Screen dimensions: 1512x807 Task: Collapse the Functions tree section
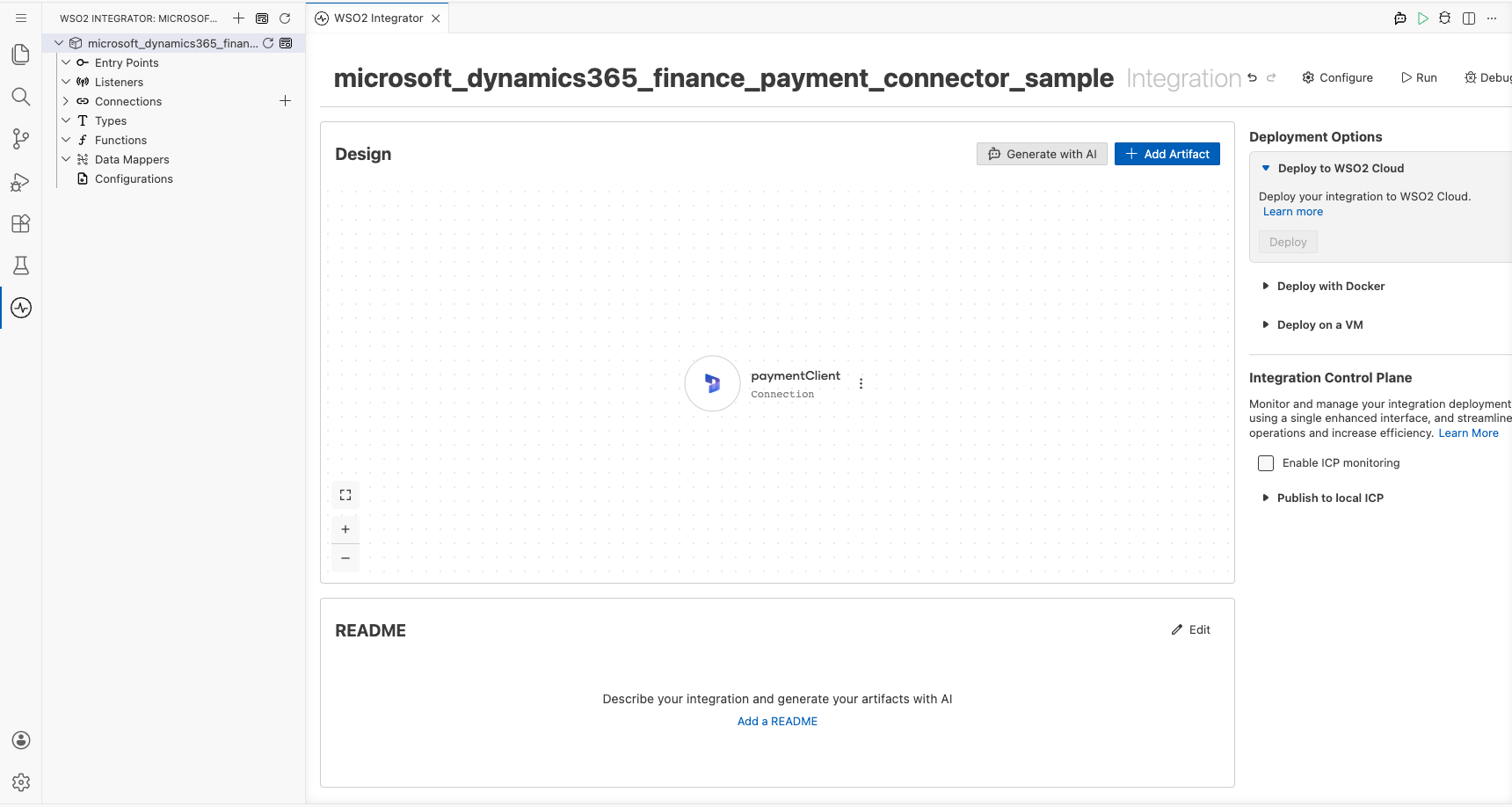(x=66, y=140)
